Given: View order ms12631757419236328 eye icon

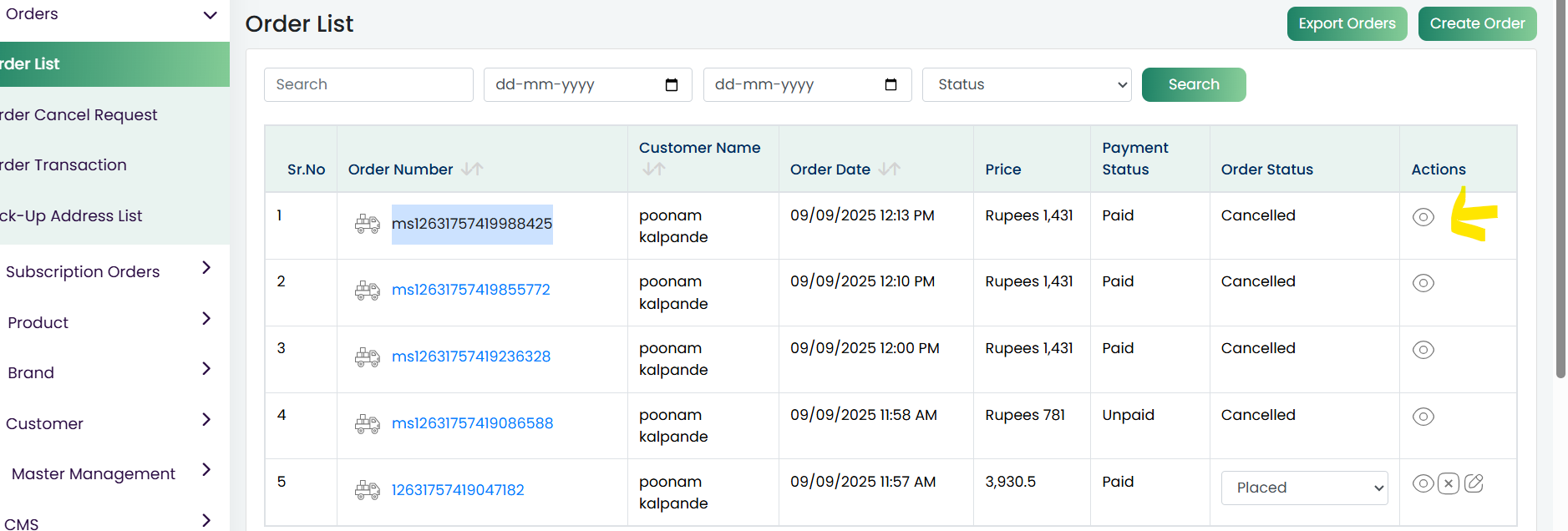Looking at the screenshot, I should 1423,350.
